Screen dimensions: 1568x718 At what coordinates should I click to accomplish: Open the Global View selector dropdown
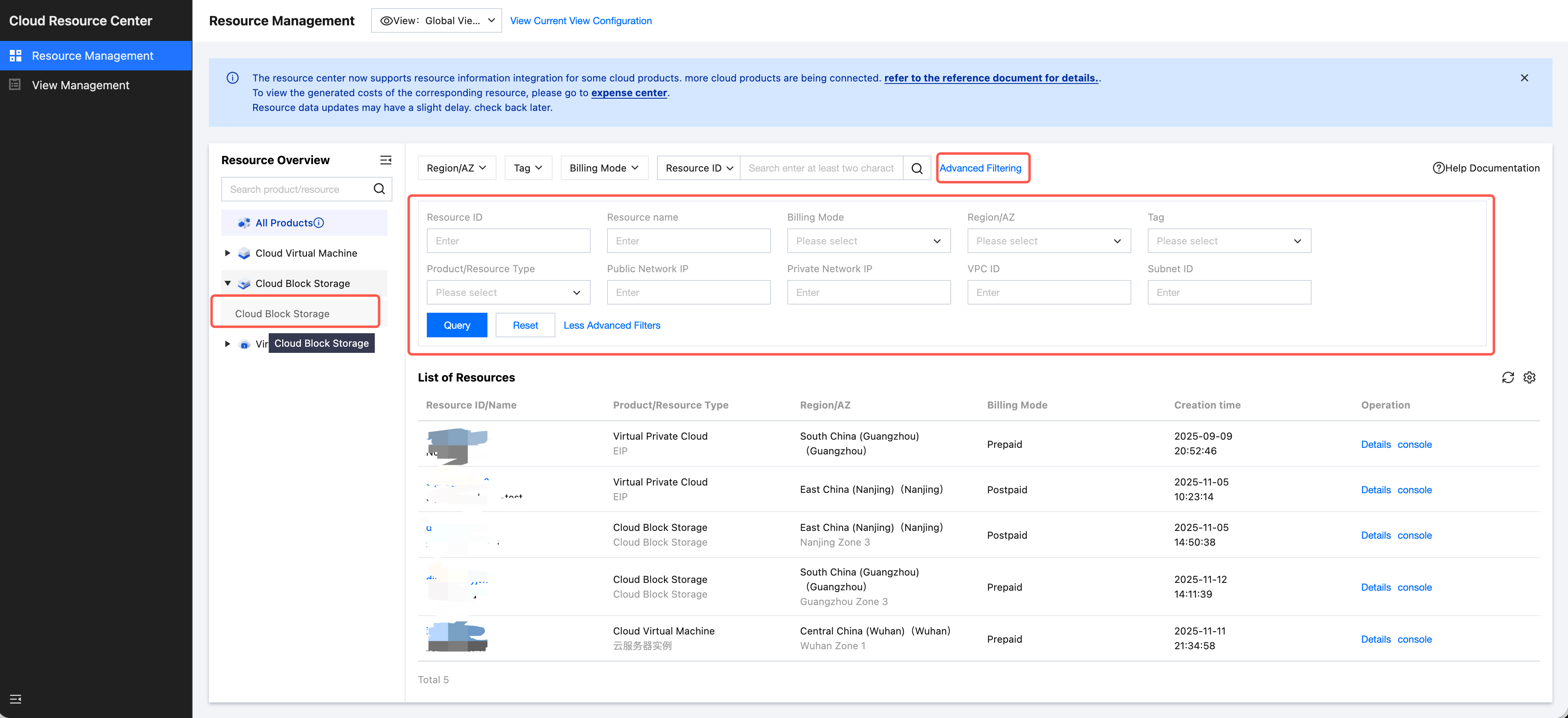click(436, 21)
